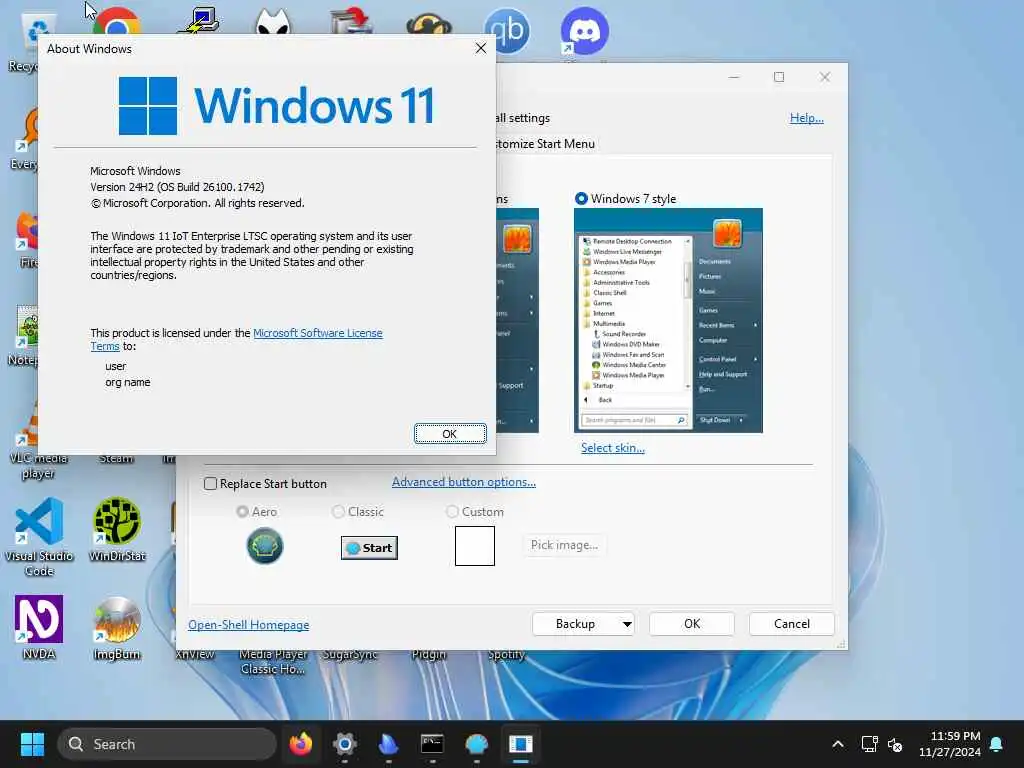This screenshot has width=1024, height=768.
Task: Click the empty Custom button image box
Action: point(475,546)
